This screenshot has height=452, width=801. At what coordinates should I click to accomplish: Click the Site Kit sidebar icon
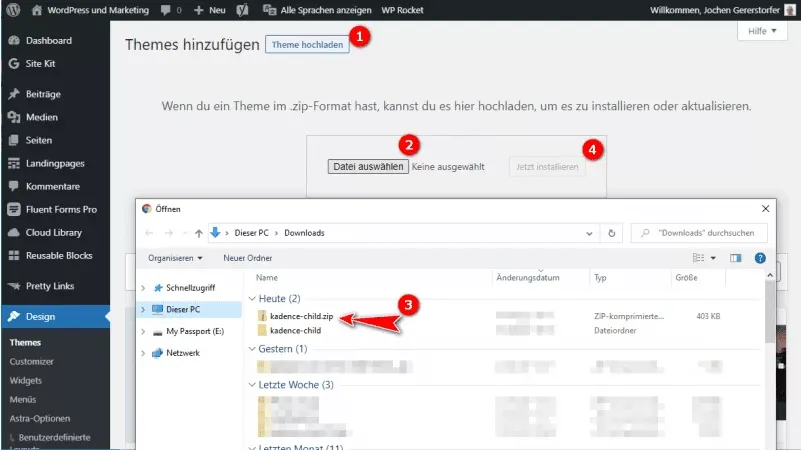pyautogui.click(x=14, y=63)
